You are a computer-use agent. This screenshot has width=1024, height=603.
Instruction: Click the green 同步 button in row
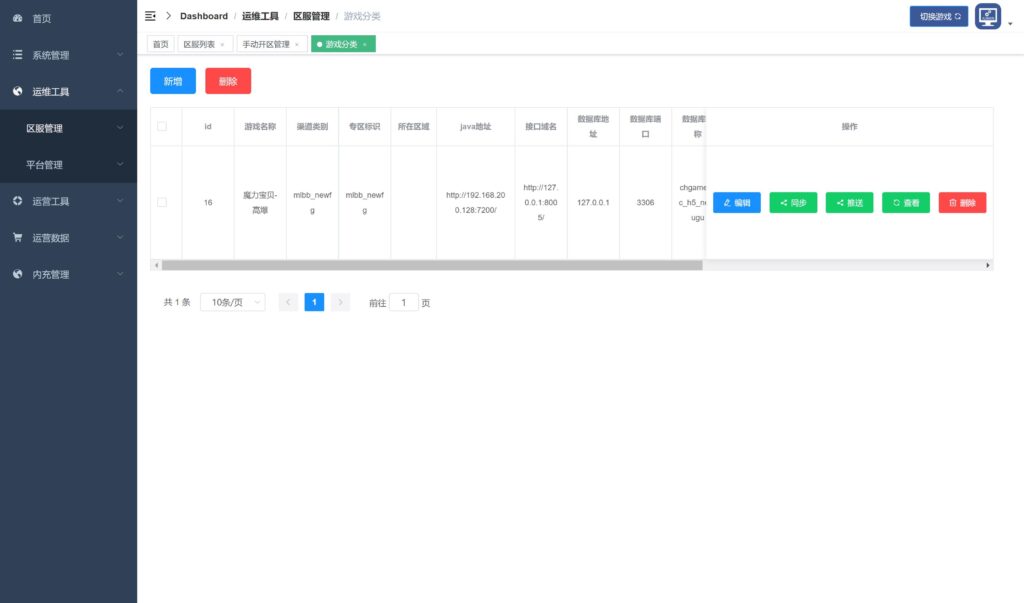793,202
